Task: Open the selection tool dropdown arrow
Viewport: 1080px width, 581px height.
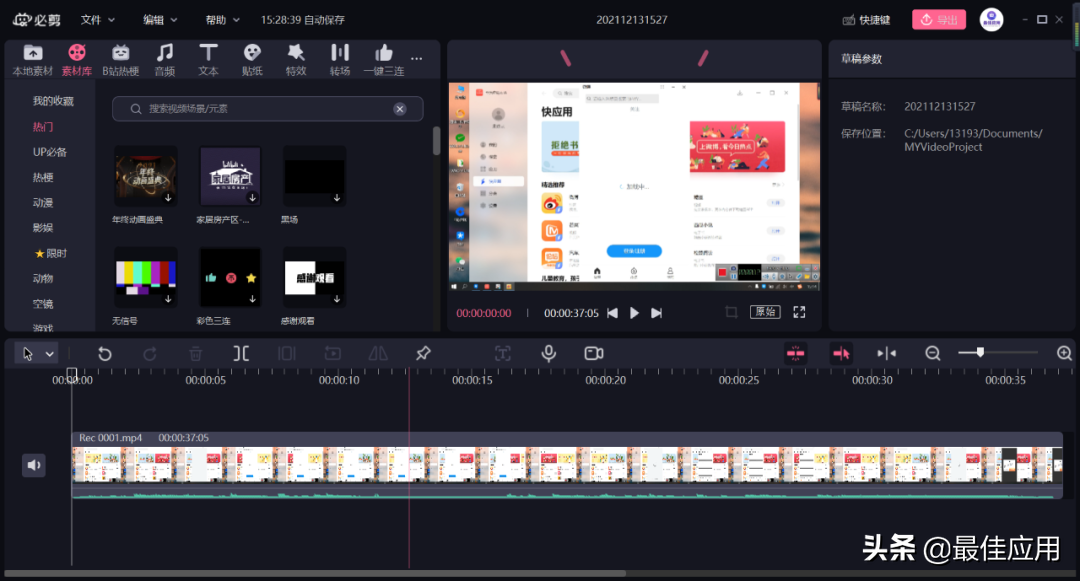Action: tap(50, 354)
